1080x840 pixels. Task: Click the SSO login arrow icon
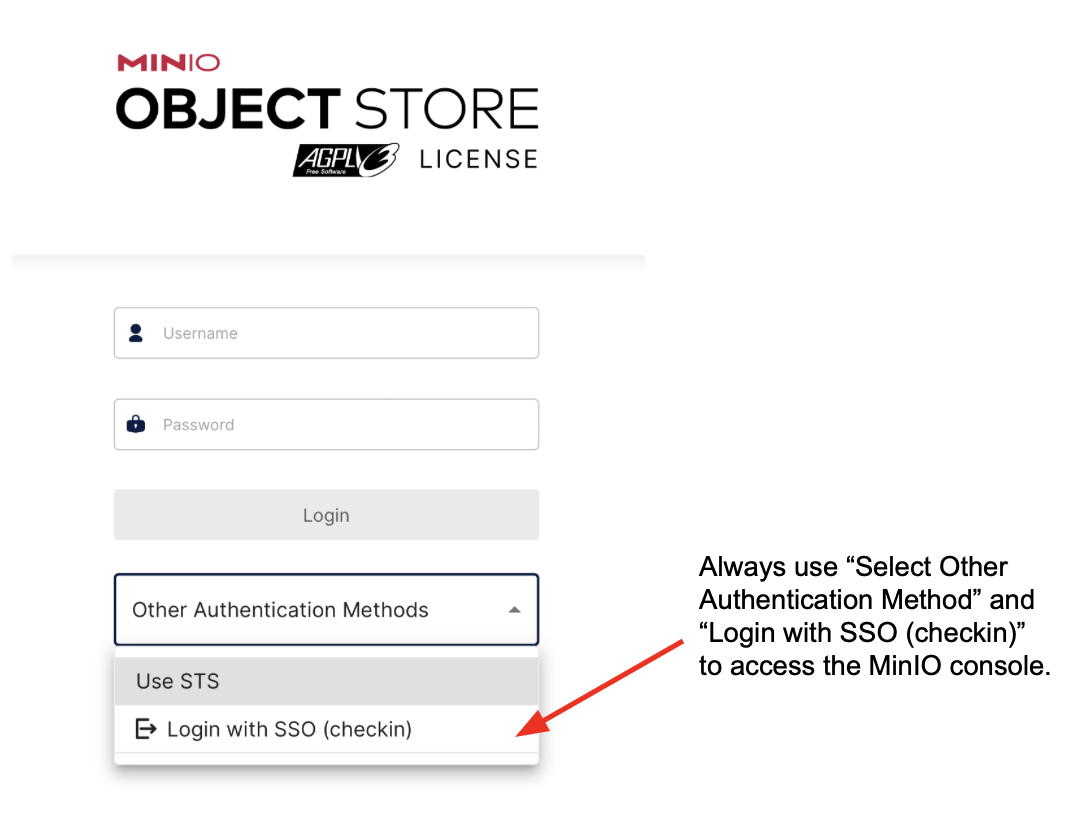(x=146, y=729)
